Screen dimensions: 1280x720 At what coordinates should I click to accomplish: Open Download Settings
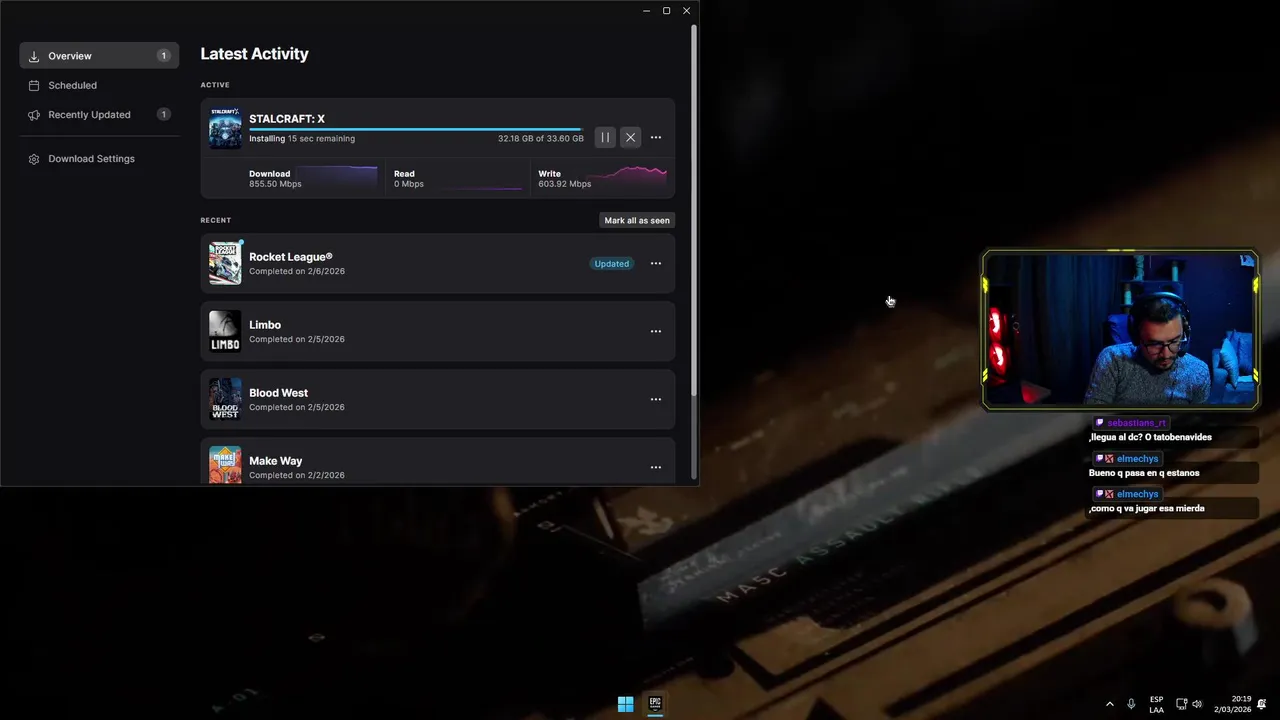[99, 159]
